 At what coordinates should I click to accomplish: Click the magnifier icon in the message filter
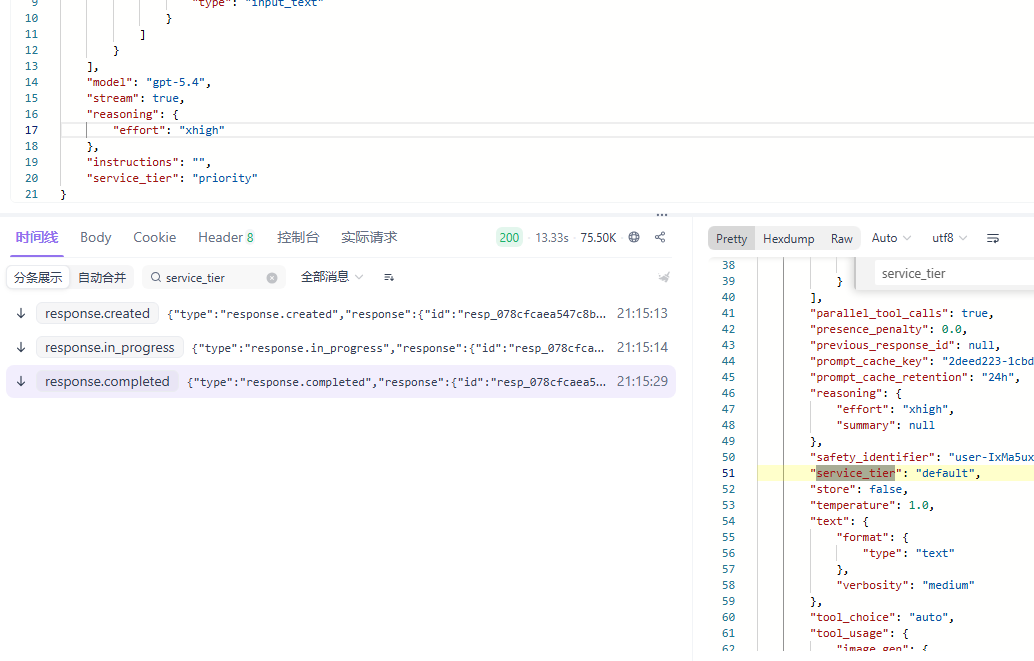156,278
